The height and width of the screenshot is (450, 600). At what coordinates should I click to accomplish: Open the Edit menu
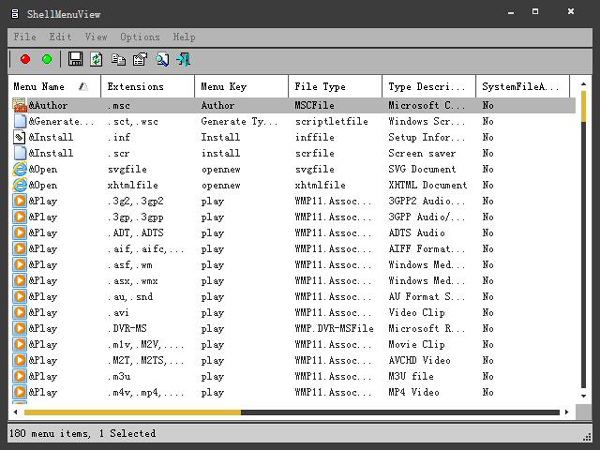pos(60,37)
